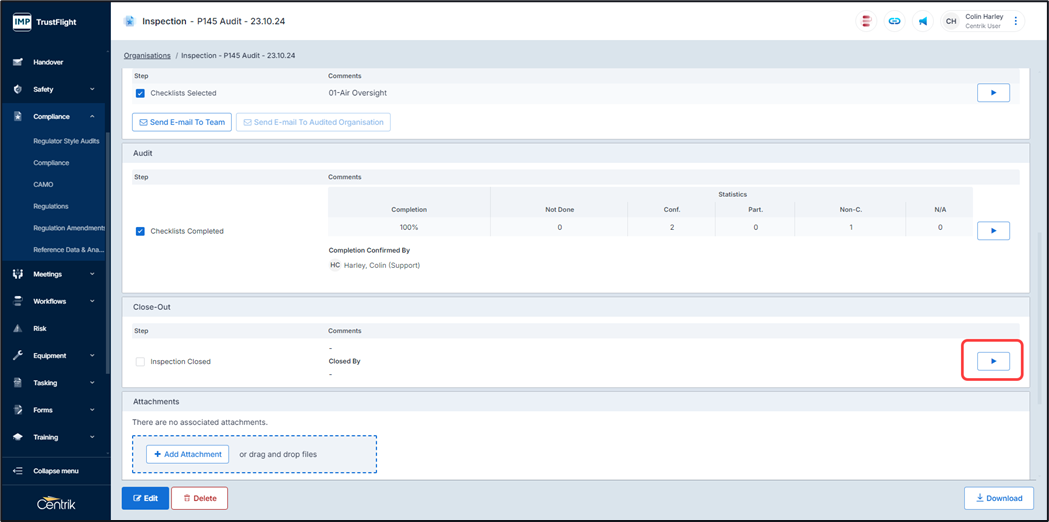Select CAMO in the Compliance submenu

point(43,185)
